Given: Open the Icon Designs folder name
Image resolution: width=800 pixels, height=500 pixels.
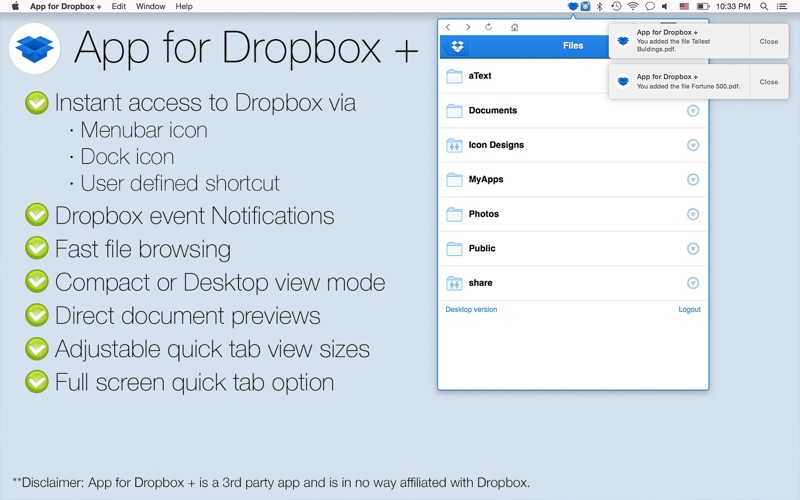Looking at the screenshot, I should tap(496, 145).
